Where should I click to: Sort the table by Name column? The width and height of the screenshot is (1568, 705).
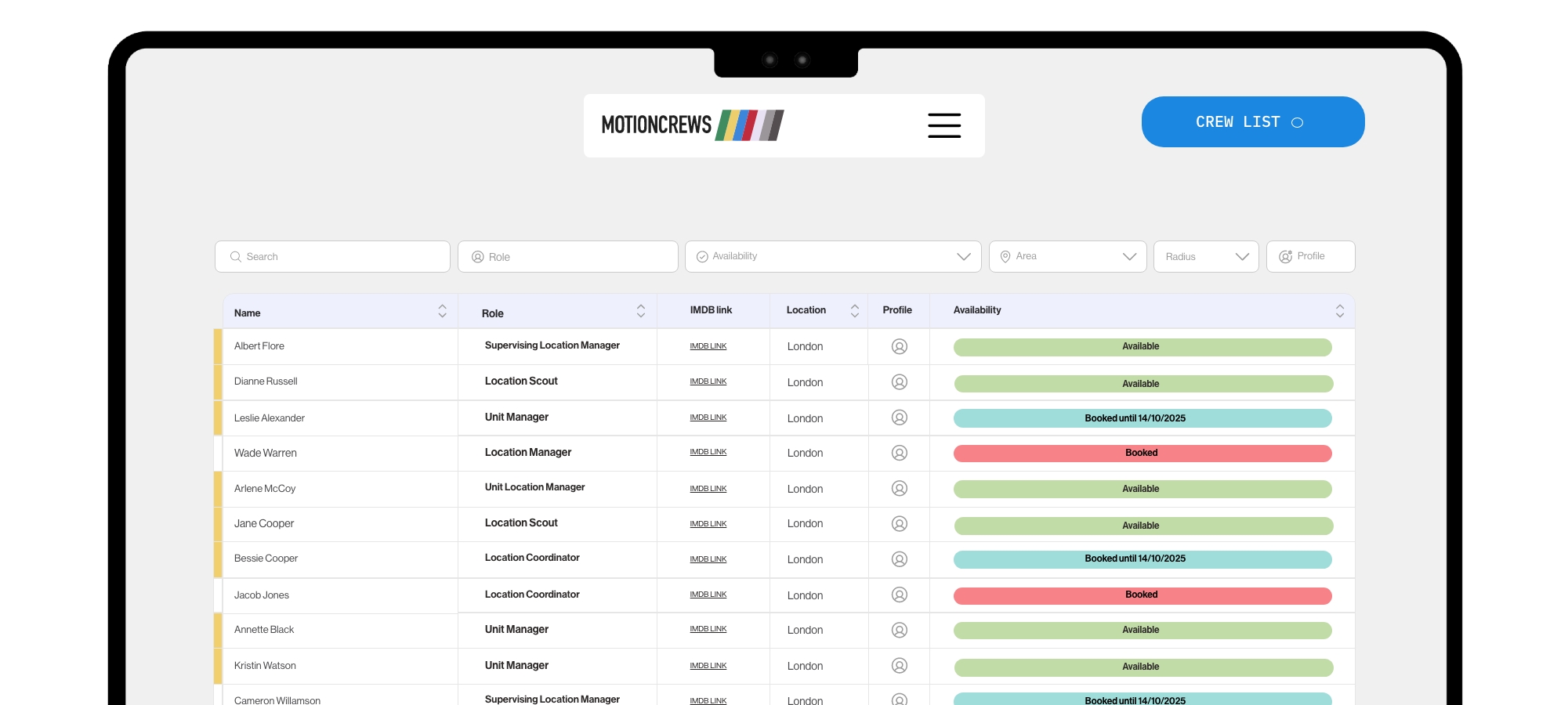[x=442, y=311]
